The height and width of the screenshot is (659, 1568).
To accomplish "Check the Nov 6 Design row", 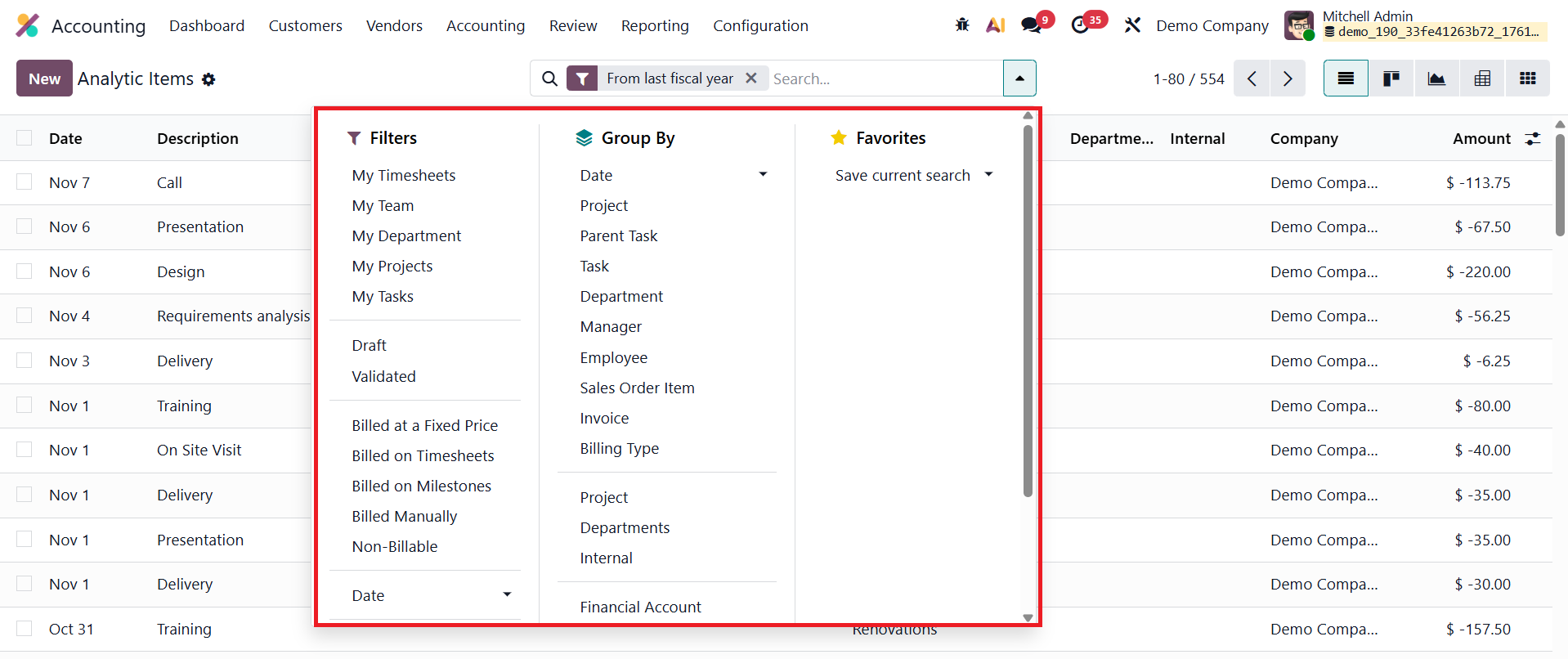I will 25,271.
